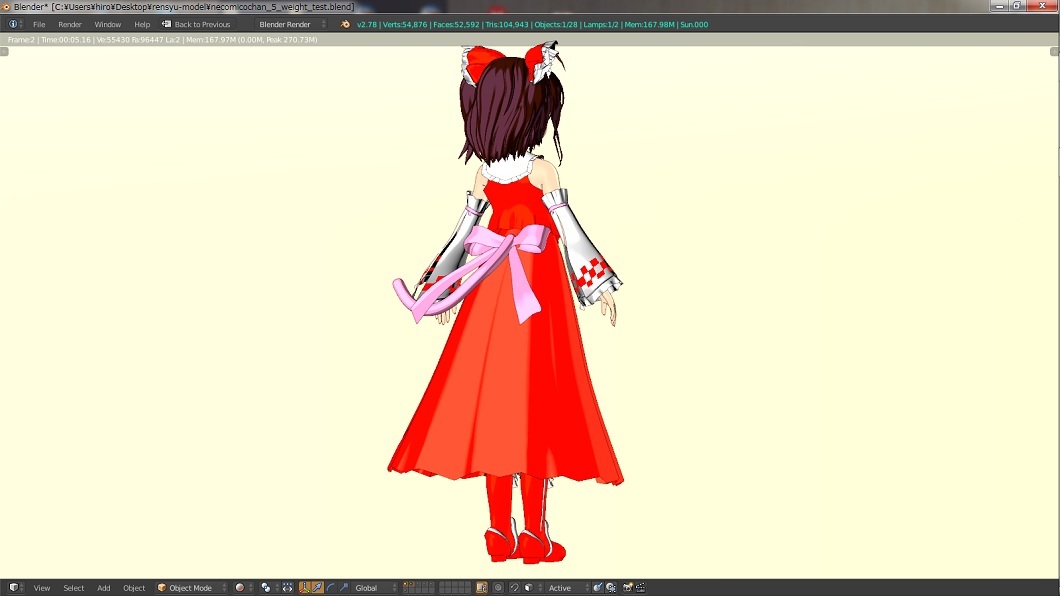Screen dimensions: 1060x596
Task: Toggle align rotation with snapping target
Action: point(598,588)
